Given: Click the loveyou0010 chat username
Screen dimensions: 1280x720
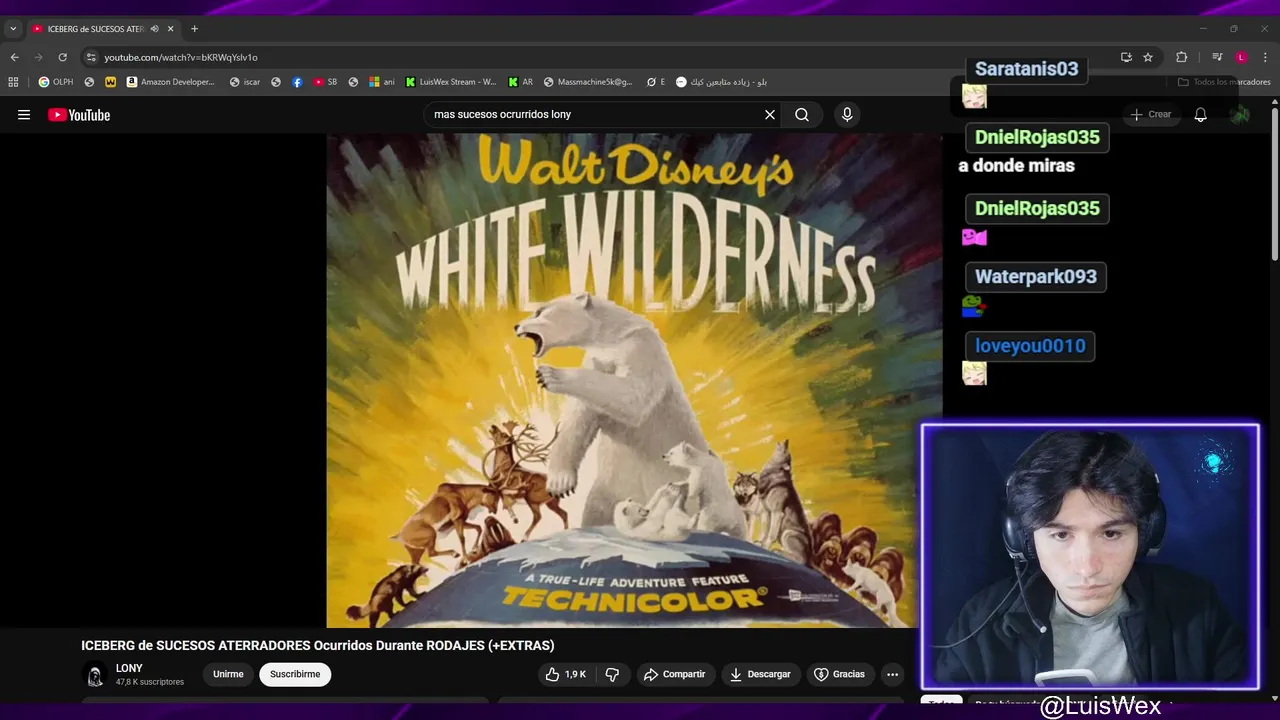Looking at the screenshot, I should (x=1030, y=346).
